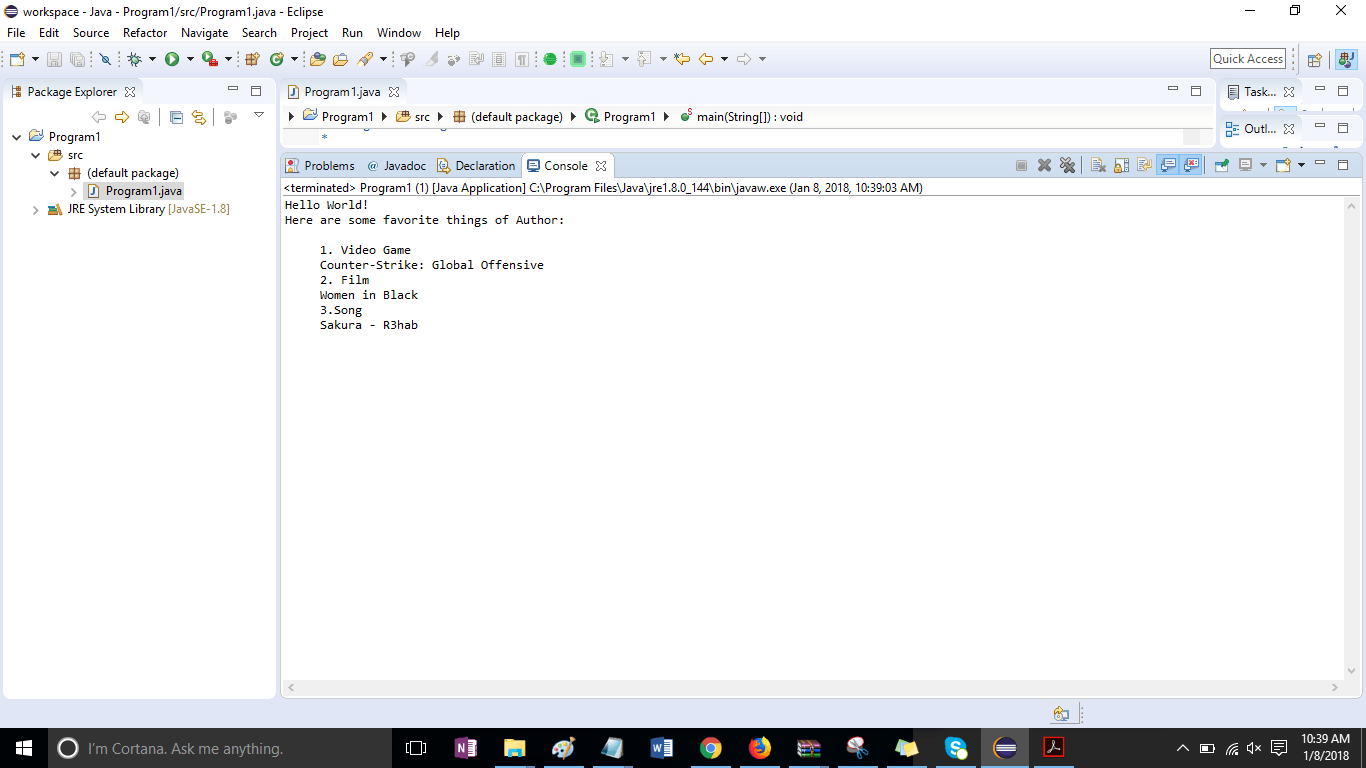Toggle the highlighted green square toolbar button

tap(578, 59)
